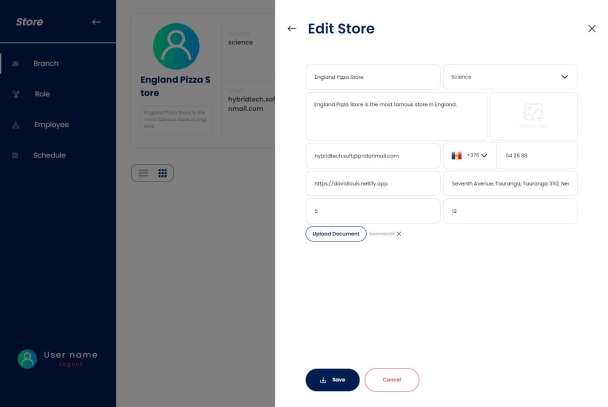Click the image upload placeholder

click(534, 116)
